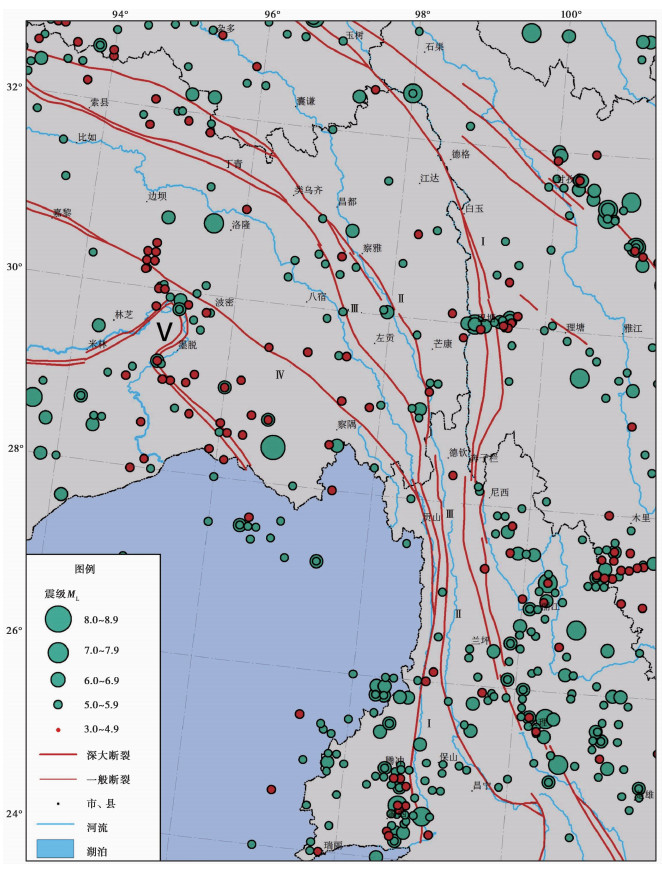The image size is (662, 869).
Task: Click the 7.0~7.9 magnitude legend circle
Action: [58, 652]
